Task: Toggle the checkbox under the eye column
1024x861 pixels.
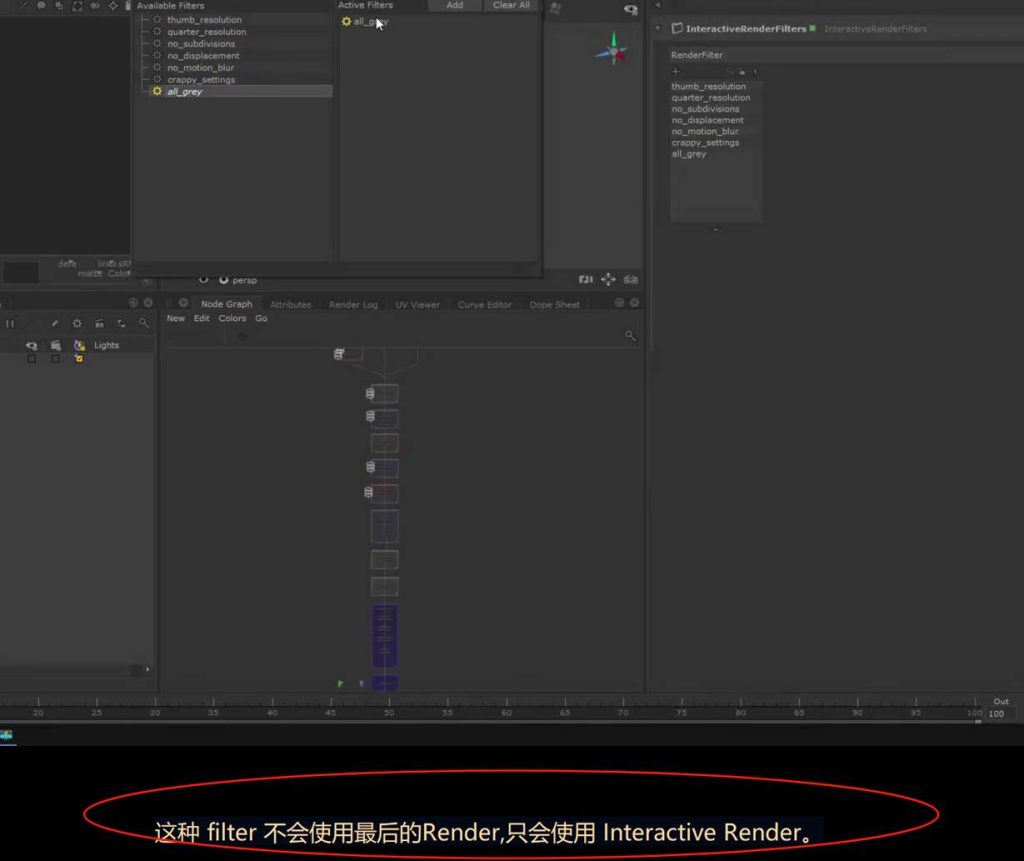Action: point(31,359)
